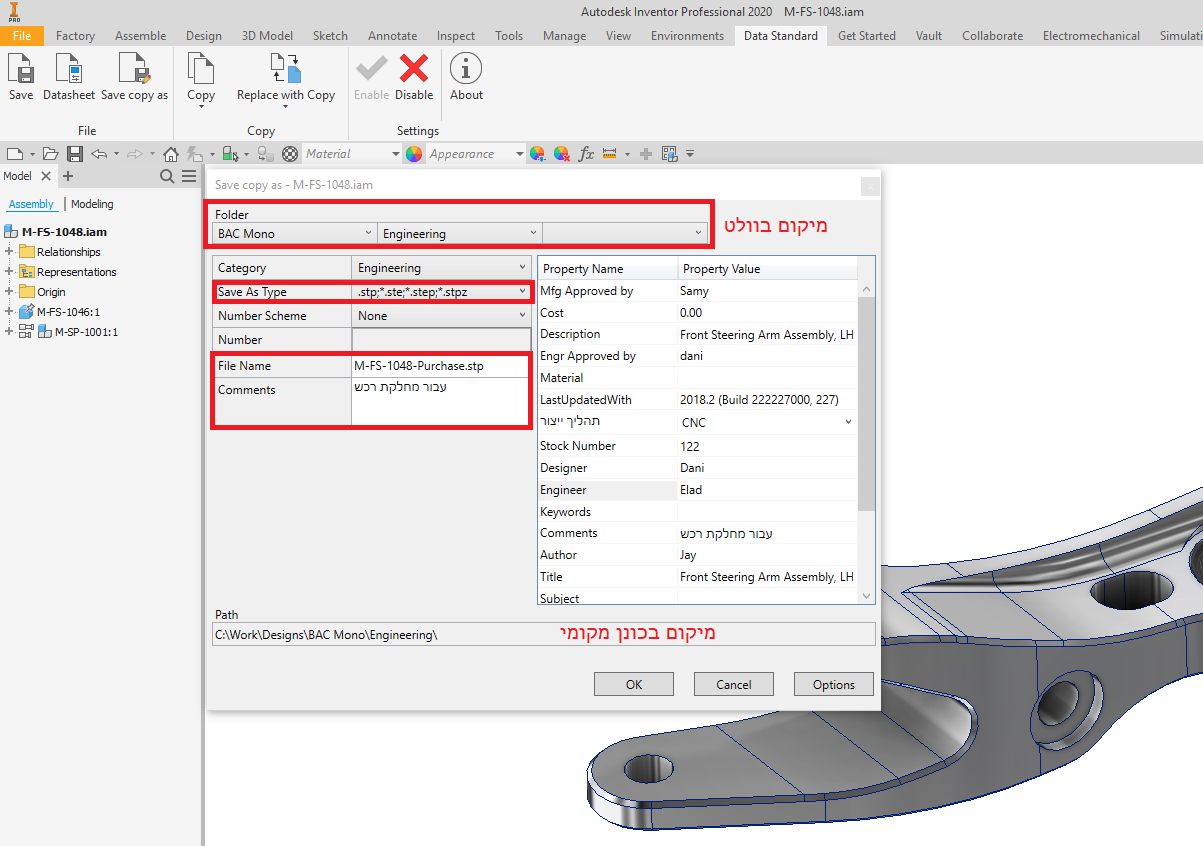Expand the M-FS-1046:1 tree node

[x=9, y=312]
